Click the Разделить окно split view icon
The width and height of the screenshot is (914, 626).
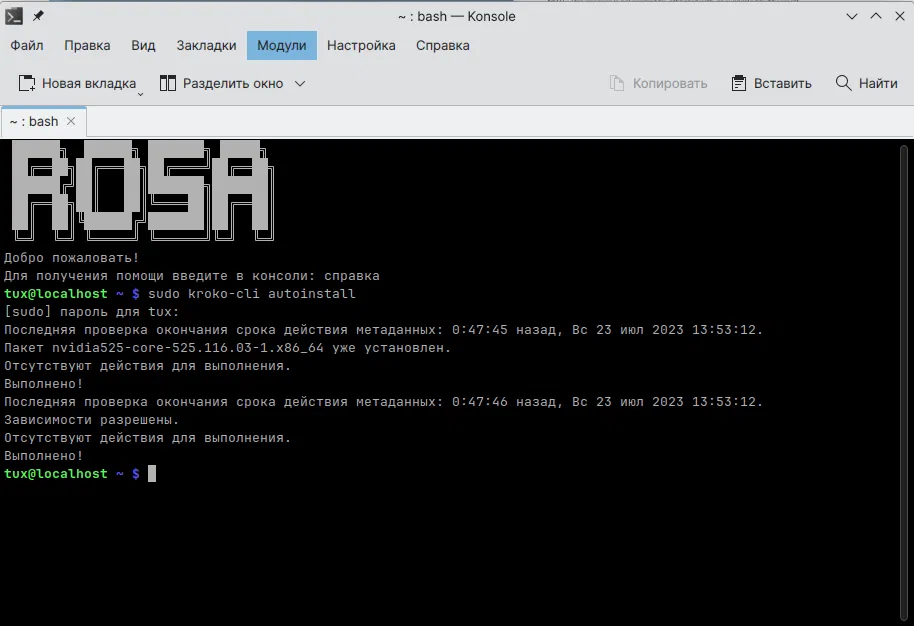tap(168, 83)
